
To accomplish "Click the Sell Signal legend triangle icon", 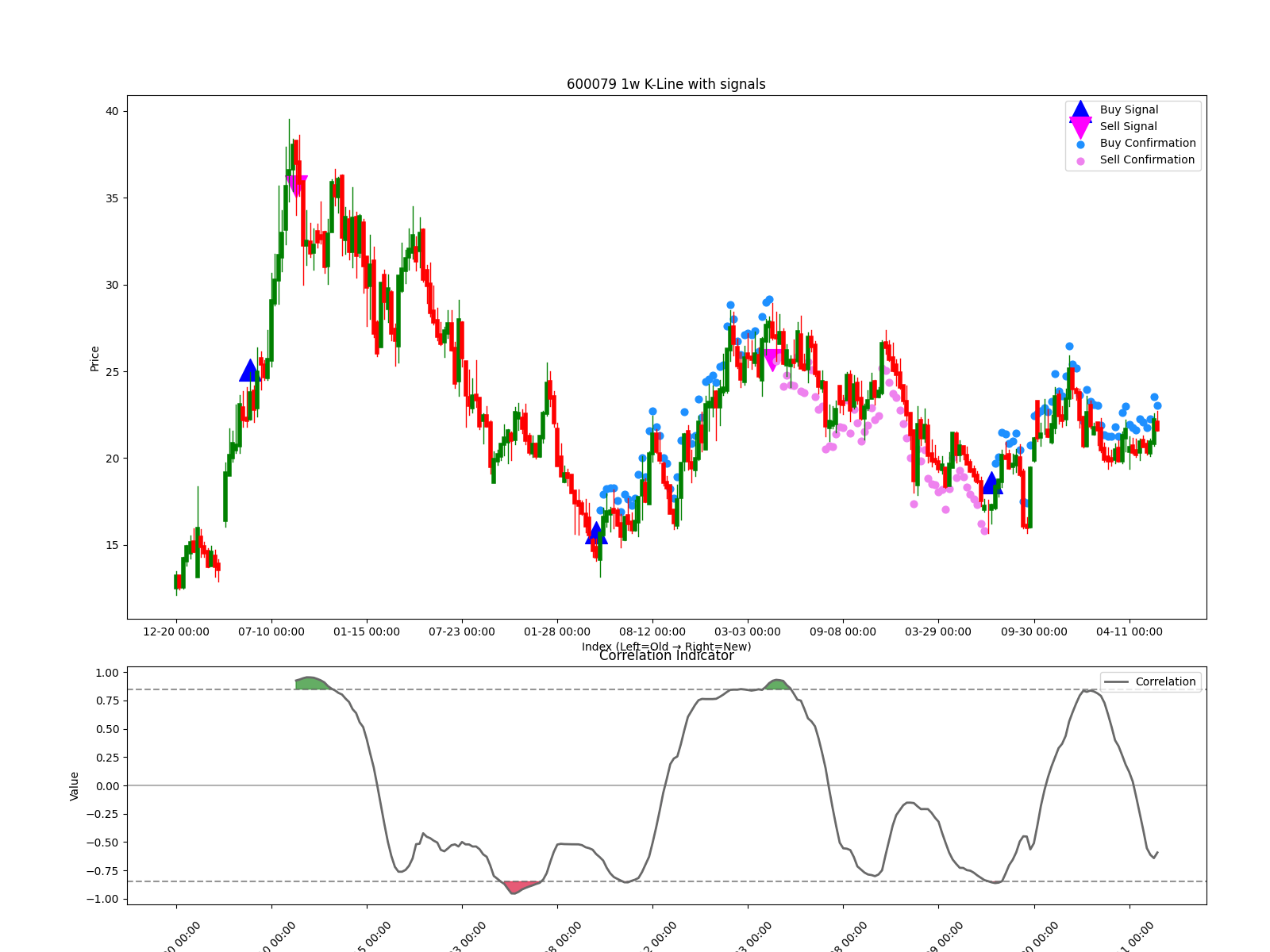I will (1080, 127).
